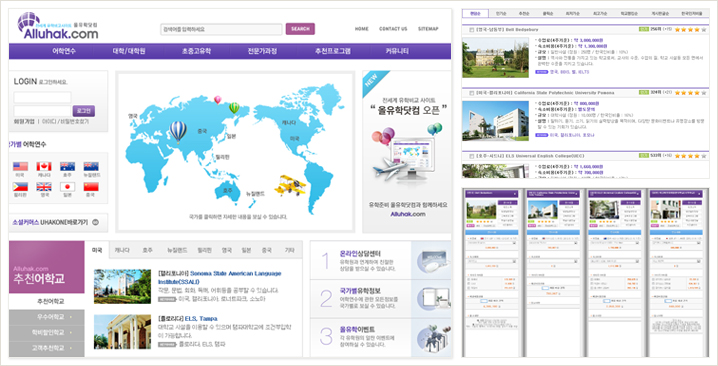Click the login password input field
718x366 pixels.
(x=42, y=111)
